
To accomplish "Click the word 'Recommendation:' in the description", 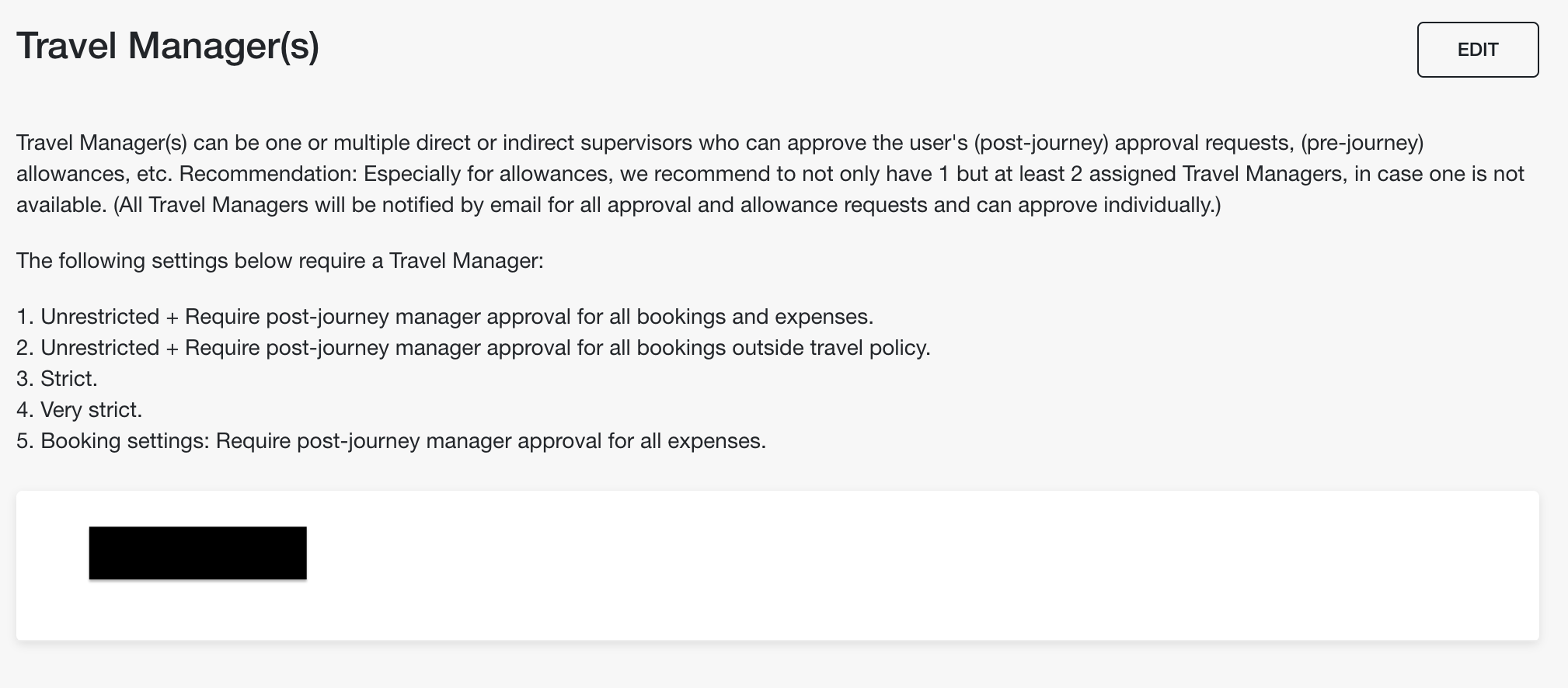I will click(x=268, y=173).
